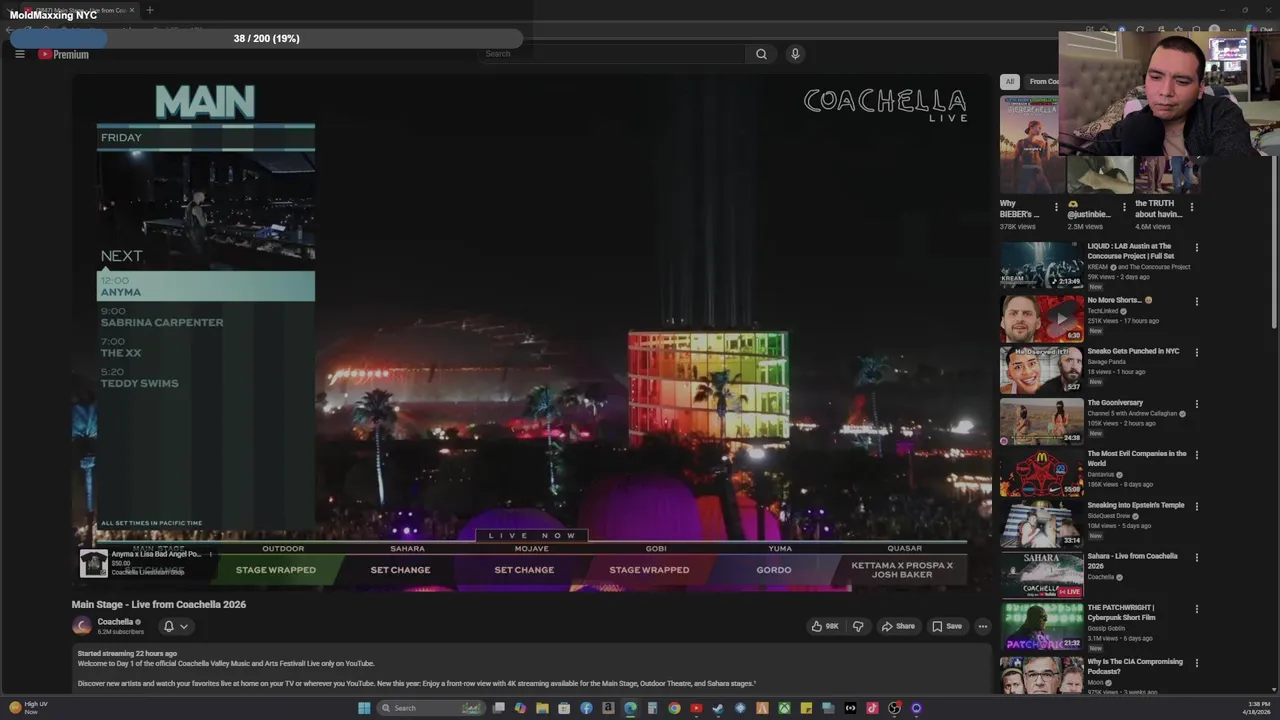The image size is (1280, 720).
Task: Open the YouTube guide hamburger menu
Action: pos(19,54)
